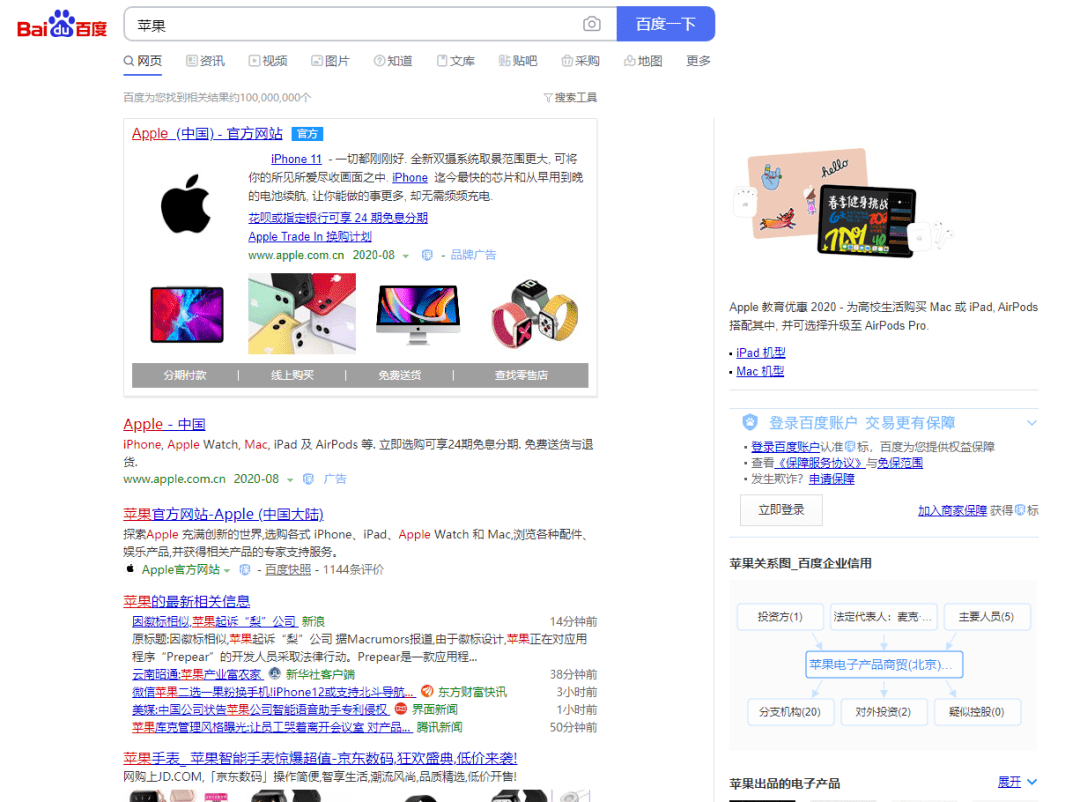Open the 地图 tab
The width and height of the screenshot is (1080, 802).
tap(643, 61)
